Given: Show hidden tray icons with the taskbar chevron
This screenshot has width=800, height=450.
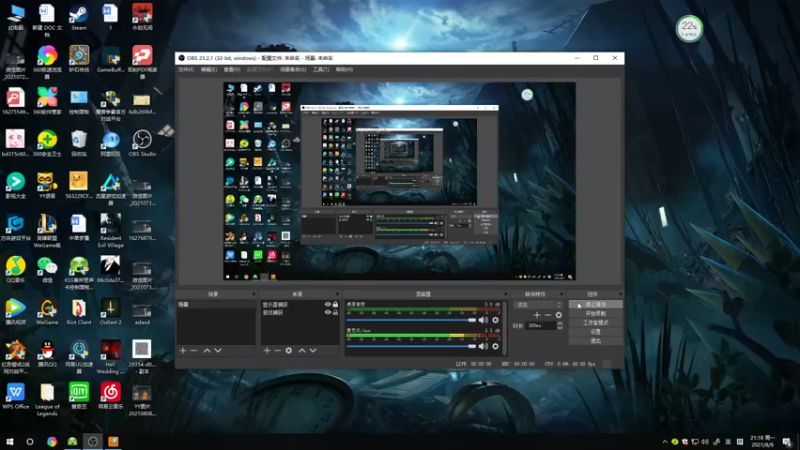Looking at the screenshot, I should click(x=665, y=442).
